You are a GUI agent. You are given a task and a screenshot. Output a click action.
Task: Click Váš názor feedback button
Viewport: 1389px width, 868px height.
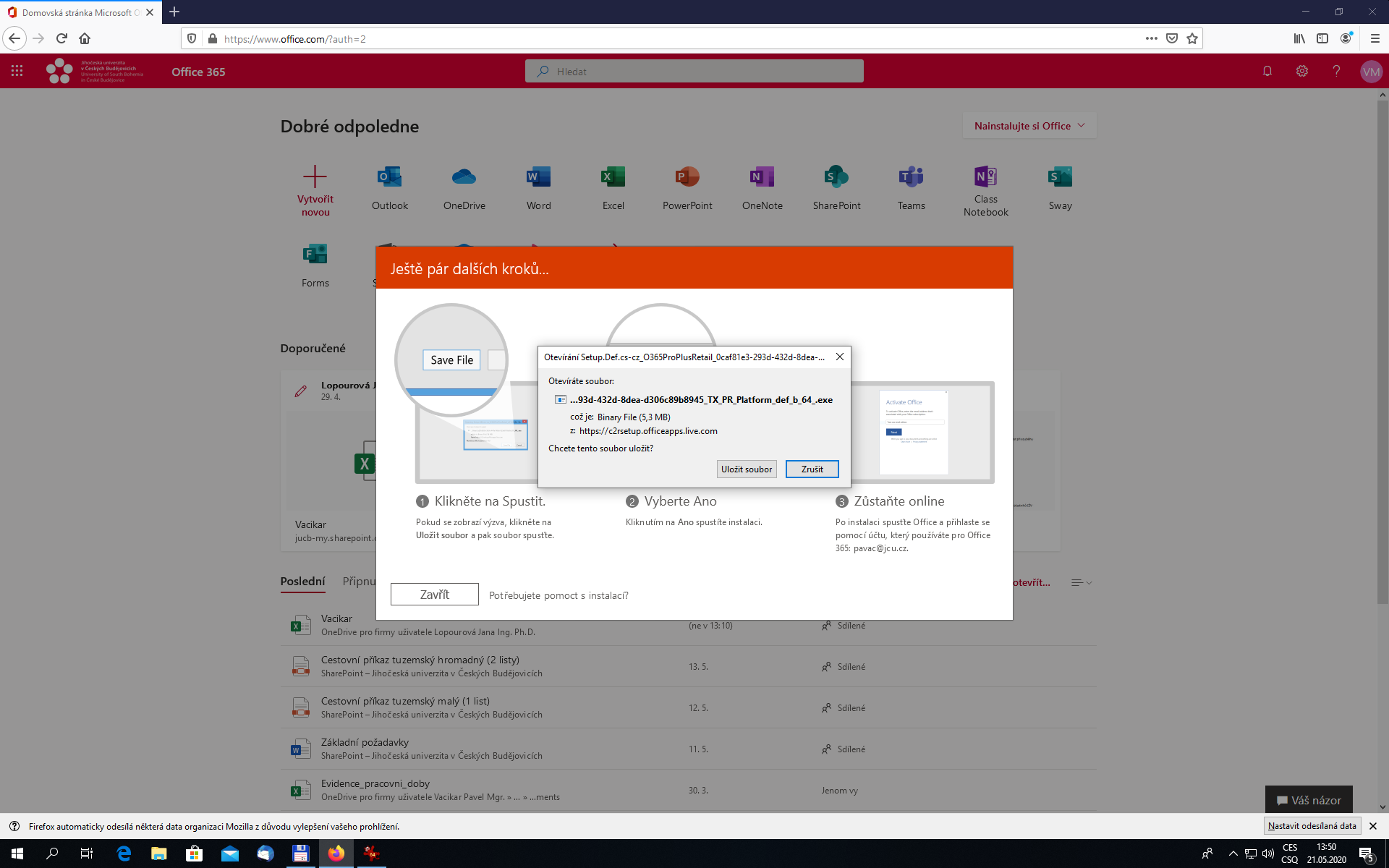click(1309, 800)
